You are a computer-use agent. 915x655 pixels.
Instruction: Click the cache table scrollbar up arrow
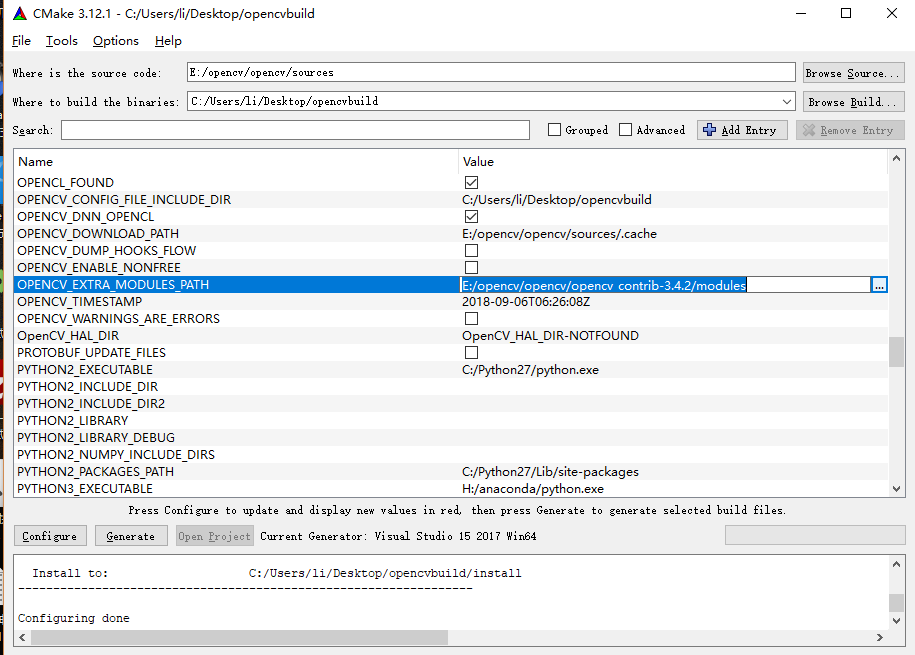(x=896, y=158)
